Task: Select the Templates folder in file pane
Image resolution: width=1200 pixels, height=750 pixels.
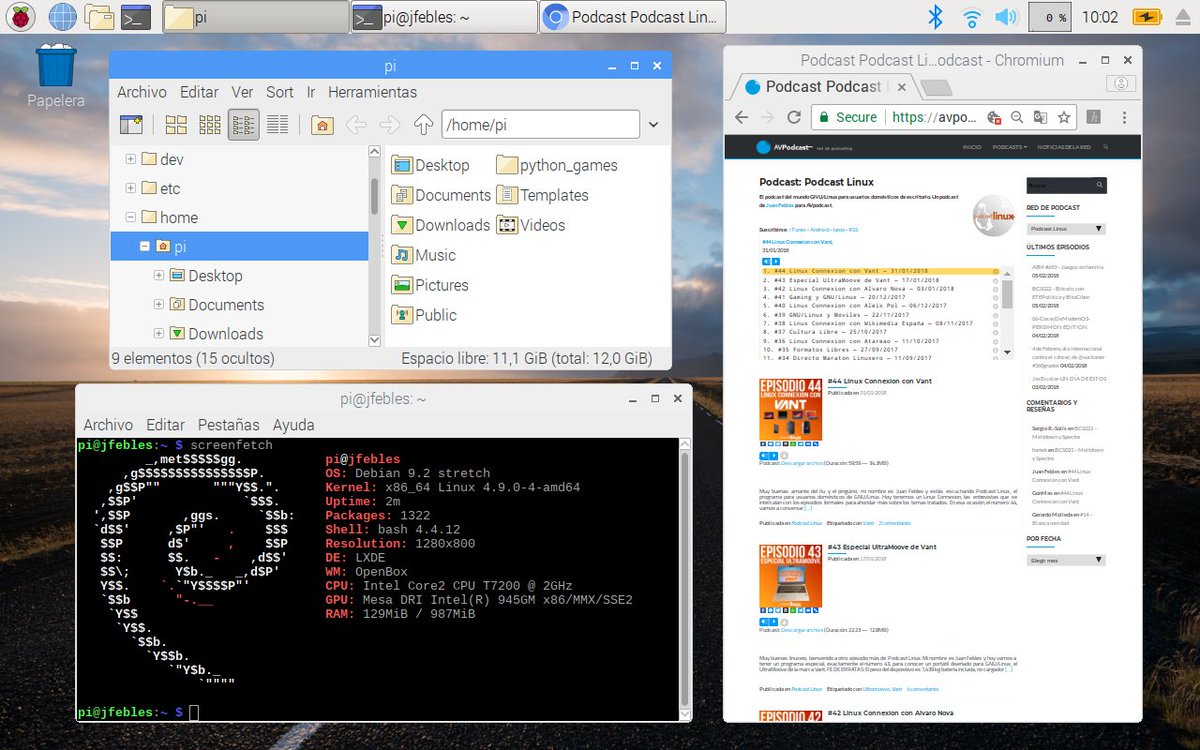Action: tap(543, 195)
